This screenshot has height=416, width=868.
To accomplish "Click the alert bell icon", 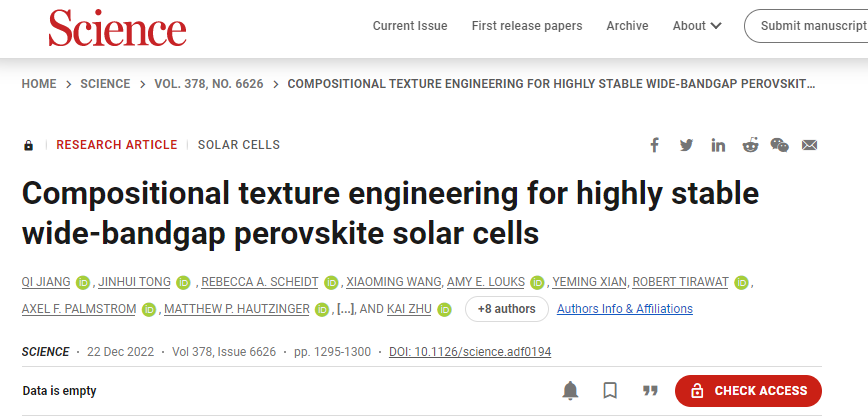I will tap(570, 391).
